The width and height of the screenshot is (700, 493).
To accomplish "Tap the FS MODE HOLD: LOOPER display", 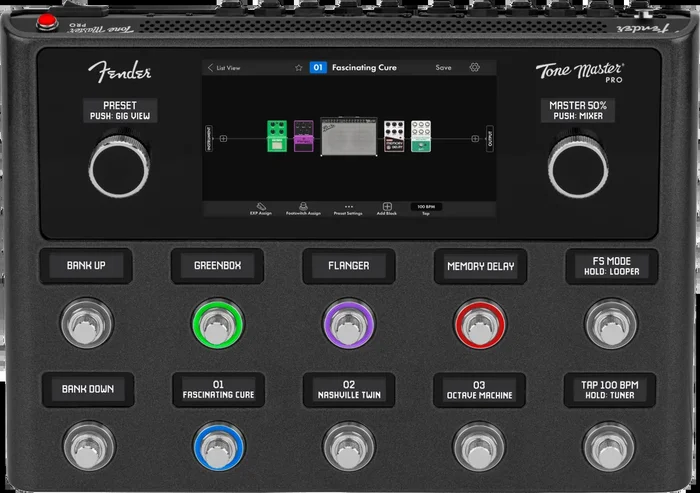I will pos(612,266).
